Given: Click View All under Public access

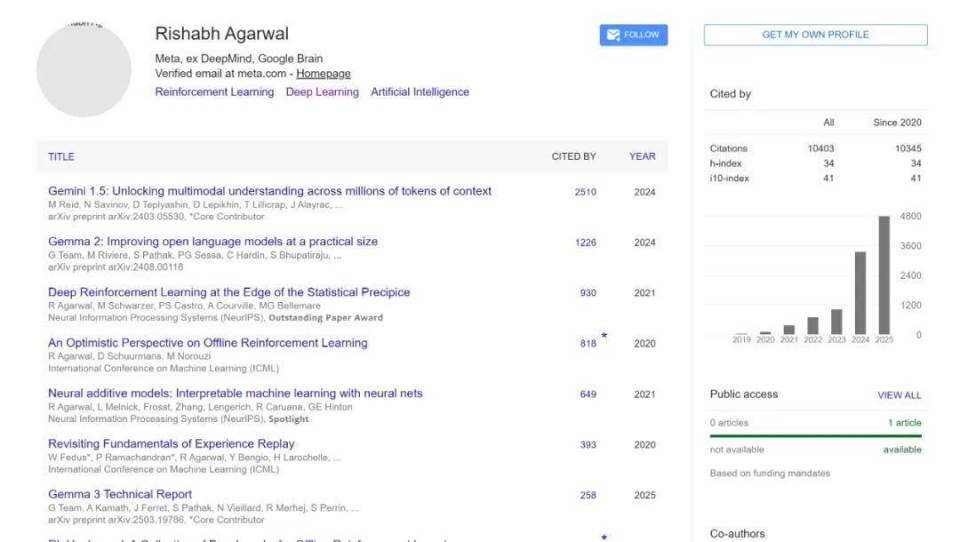Looking at the screenshot, I should (899, 395).
